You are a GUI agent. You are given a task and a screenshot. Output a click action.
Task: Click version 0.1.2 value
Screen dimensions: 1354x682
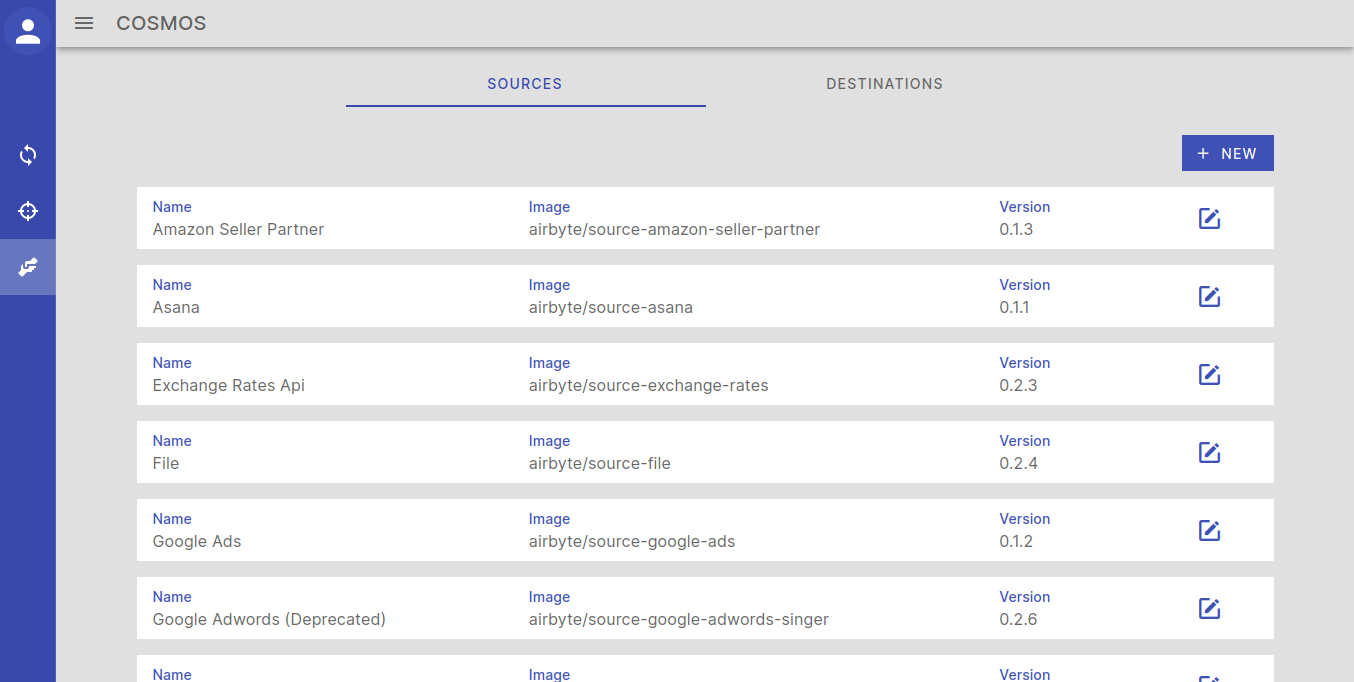point(1016,541)
